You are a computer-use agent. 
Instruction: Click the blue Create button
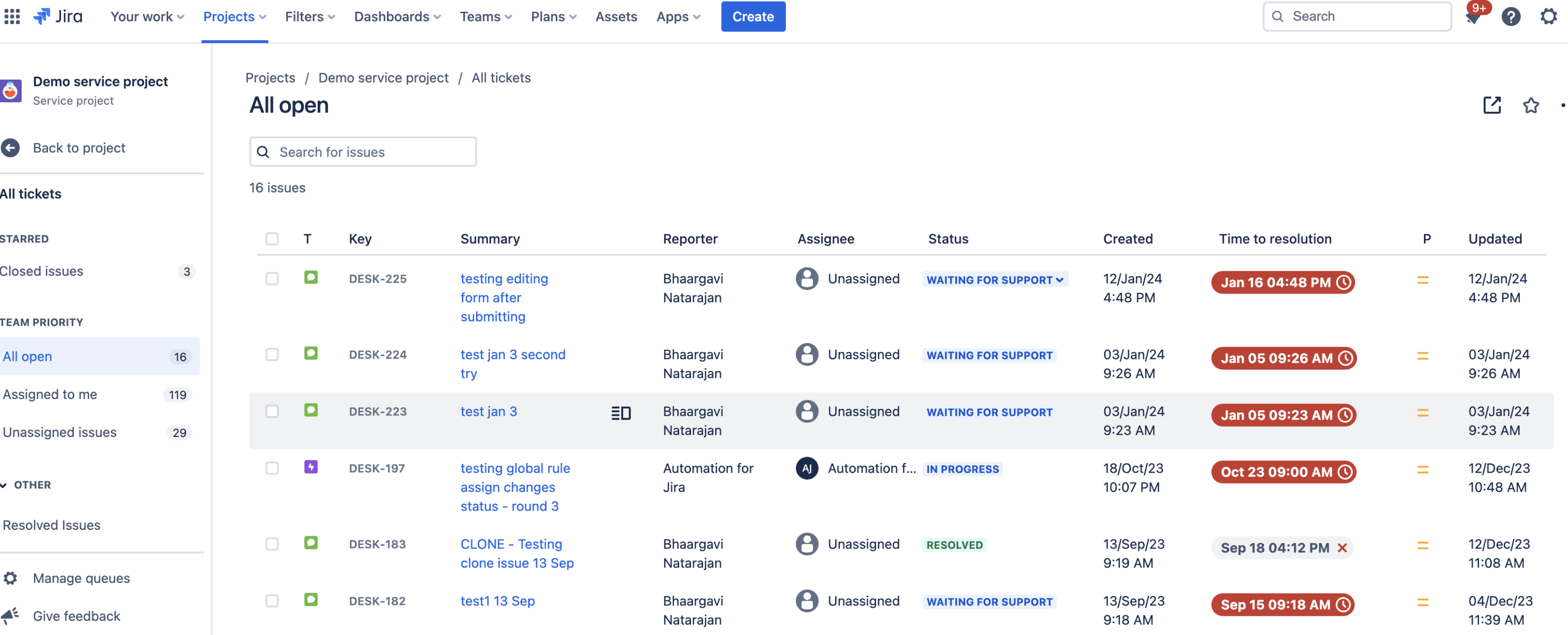[x=753, y=16]
